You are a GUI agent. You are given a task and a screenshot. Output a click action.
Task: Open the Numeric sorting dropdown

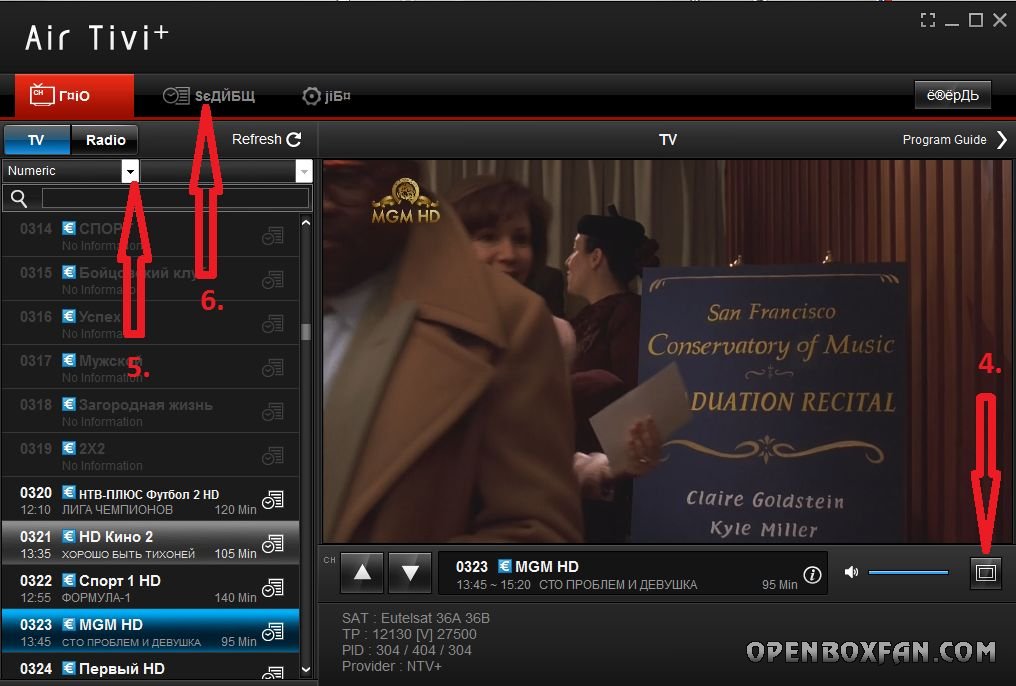(130, 171)
